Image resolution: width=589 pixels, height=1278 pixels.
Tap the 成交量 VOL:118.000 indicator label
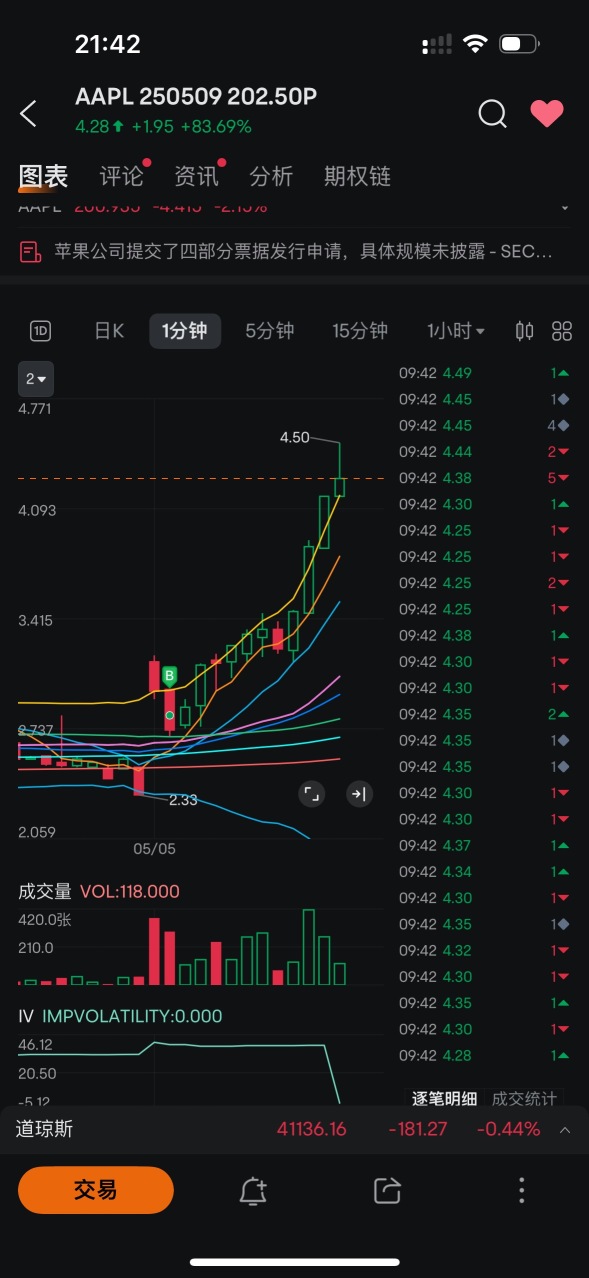(x=99, y=891)
